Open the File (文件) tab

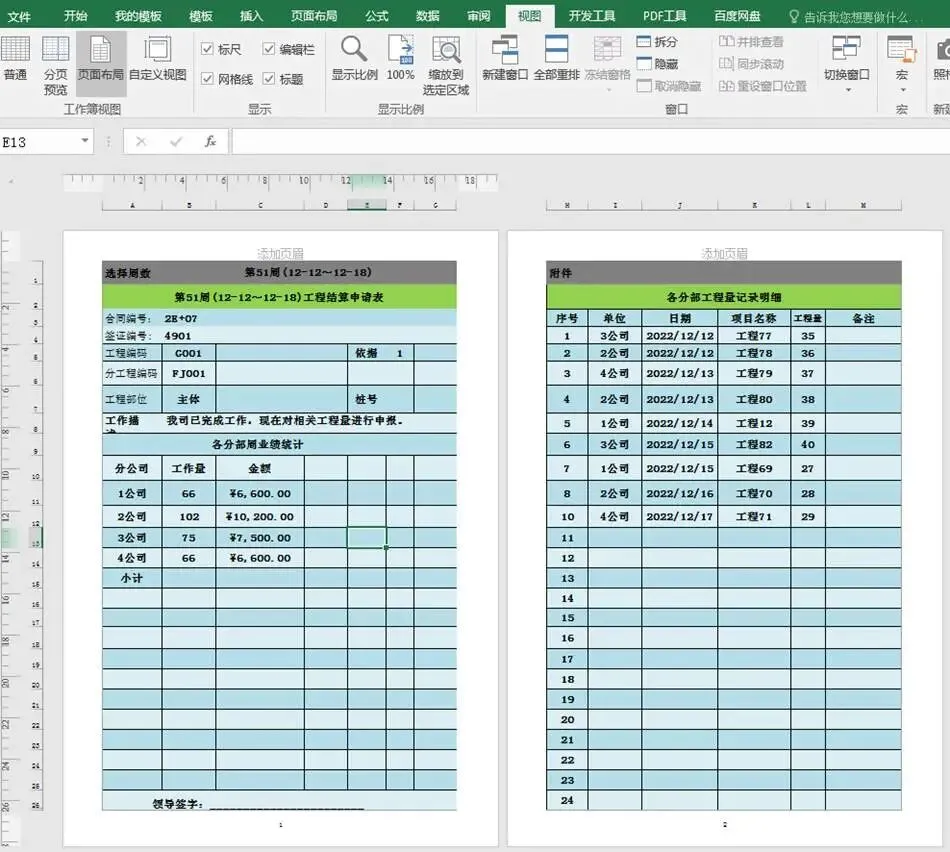pos(19,16)
